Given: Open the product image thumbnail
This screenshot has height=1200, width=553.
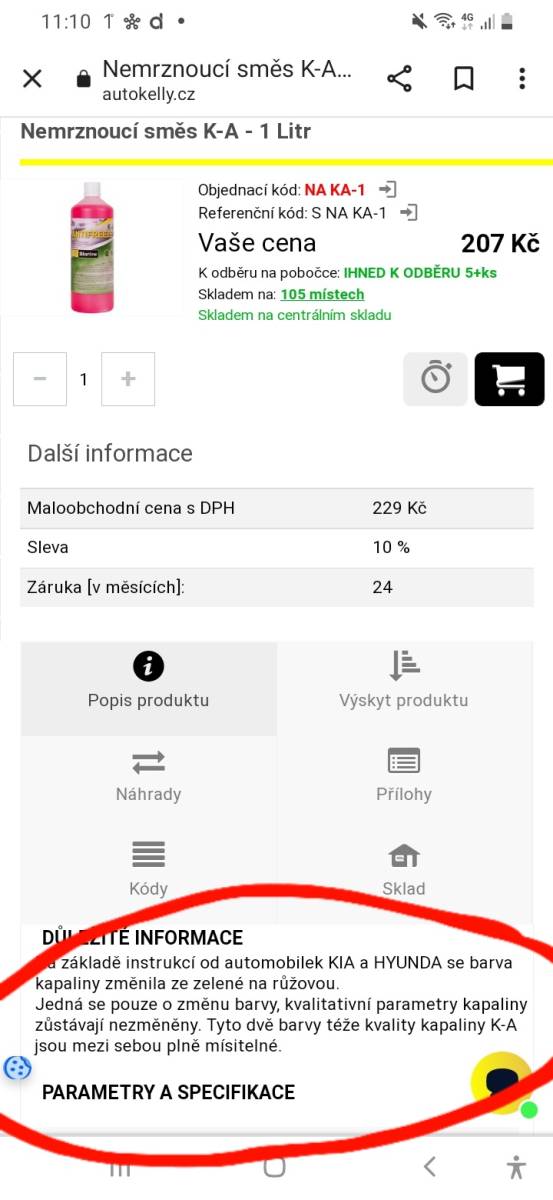Looking at the screenshot, I should tap(92, 247).
